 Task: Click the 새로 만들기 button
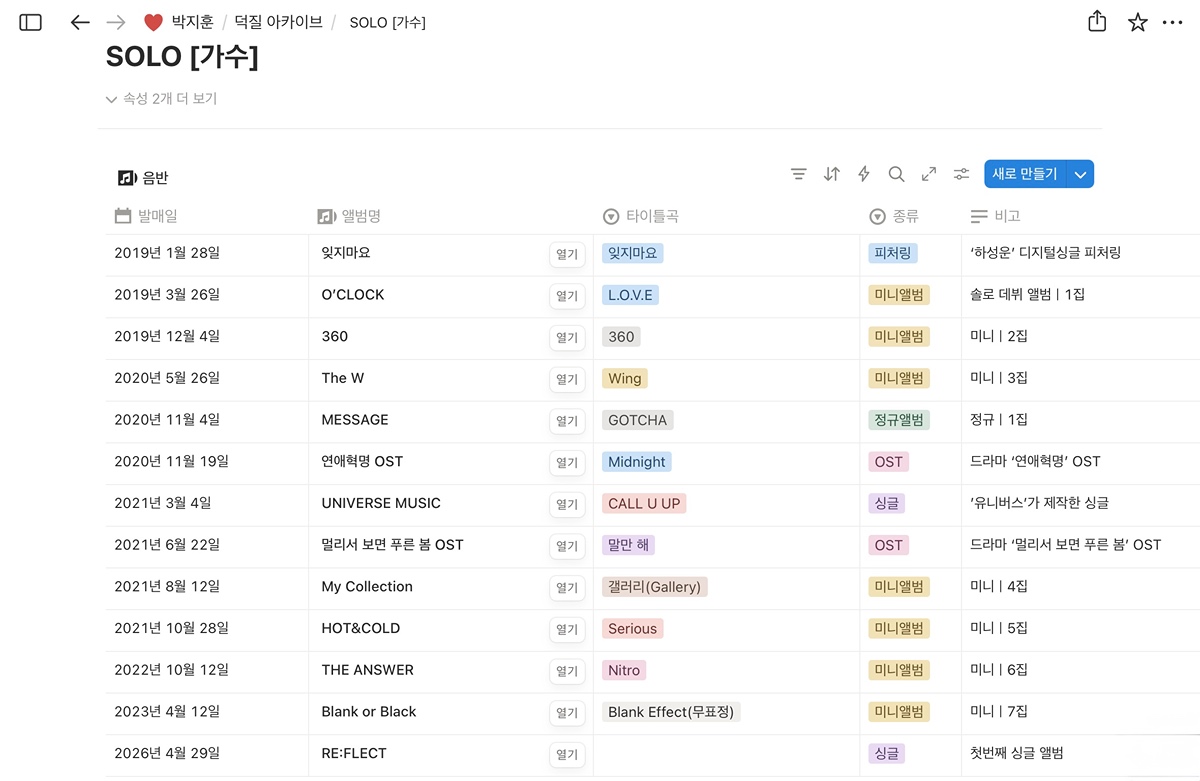1024,174
